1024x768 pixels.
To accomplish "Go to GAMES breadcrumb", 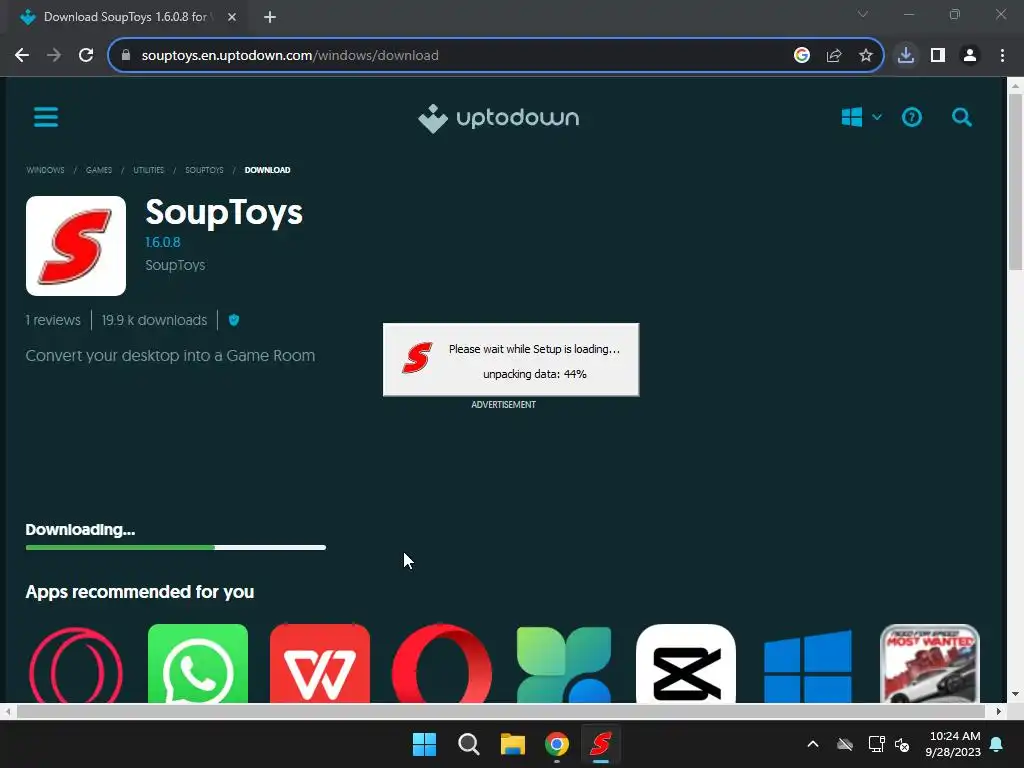I will tap(99, 170).
